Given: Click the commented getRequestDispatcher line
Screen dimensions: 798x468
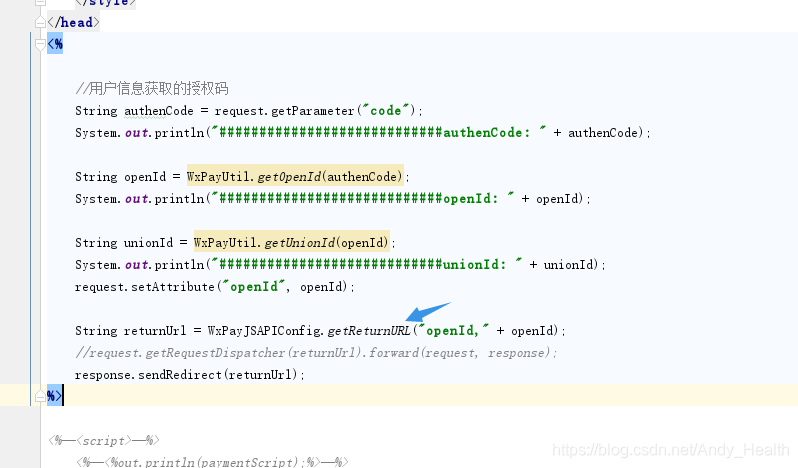Looking at the screenshot, I should 316,353.
